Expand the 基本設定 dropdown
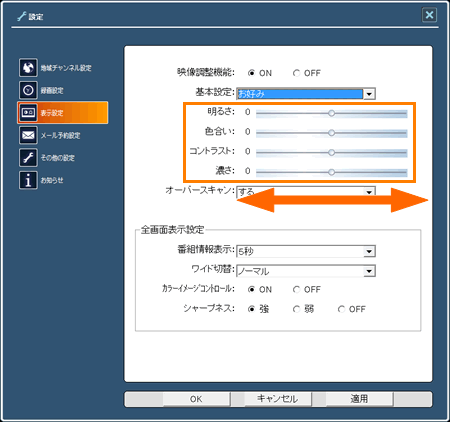Screen dimensions: 450x422 [x=369, y=94]
